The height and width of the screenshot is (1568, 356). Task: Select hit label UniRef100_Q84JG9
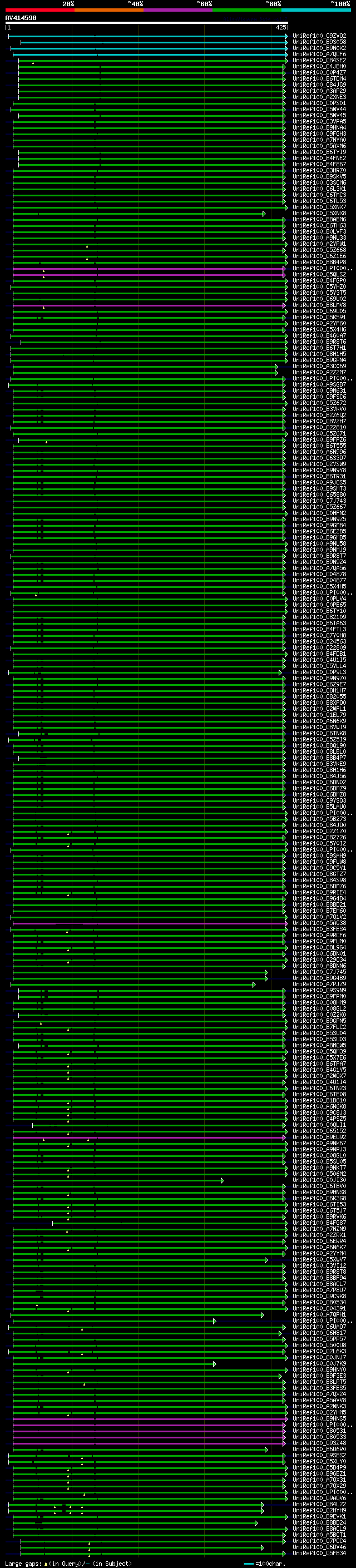pos(319,85)
